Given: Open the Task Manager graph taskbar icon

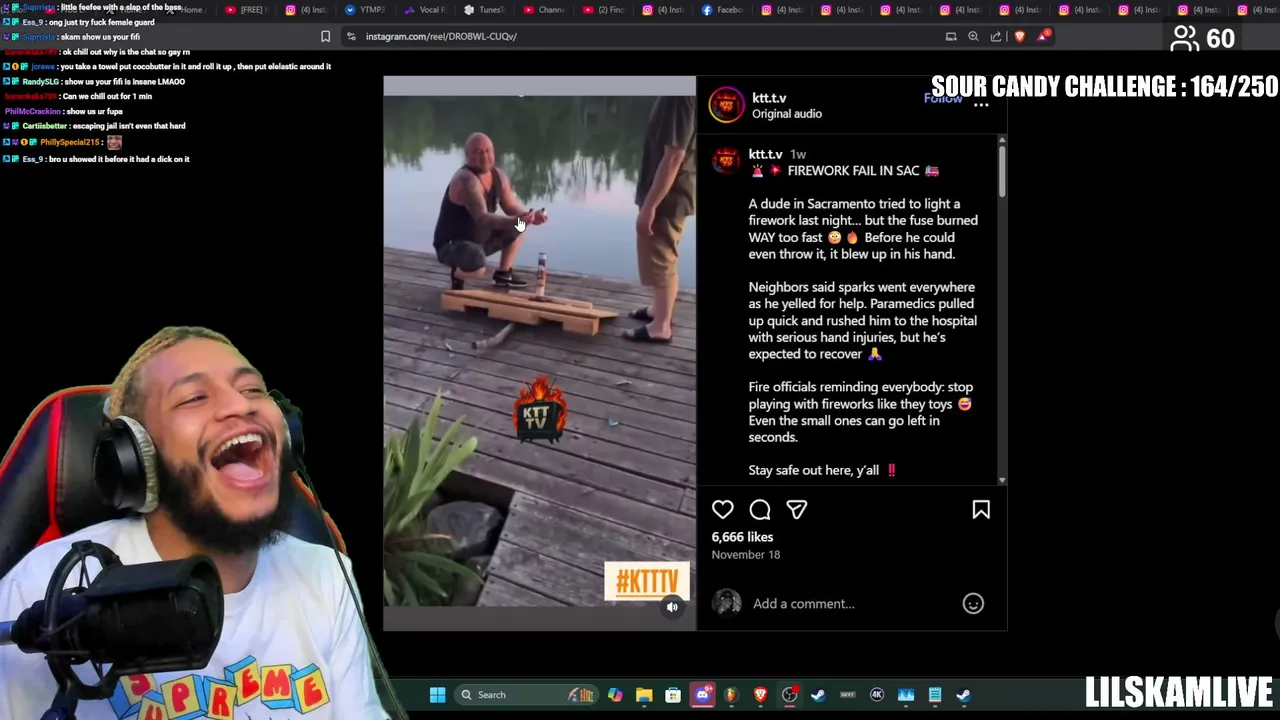Looking at the screenshot, I should pyautogui.click(x=906, y=695).
